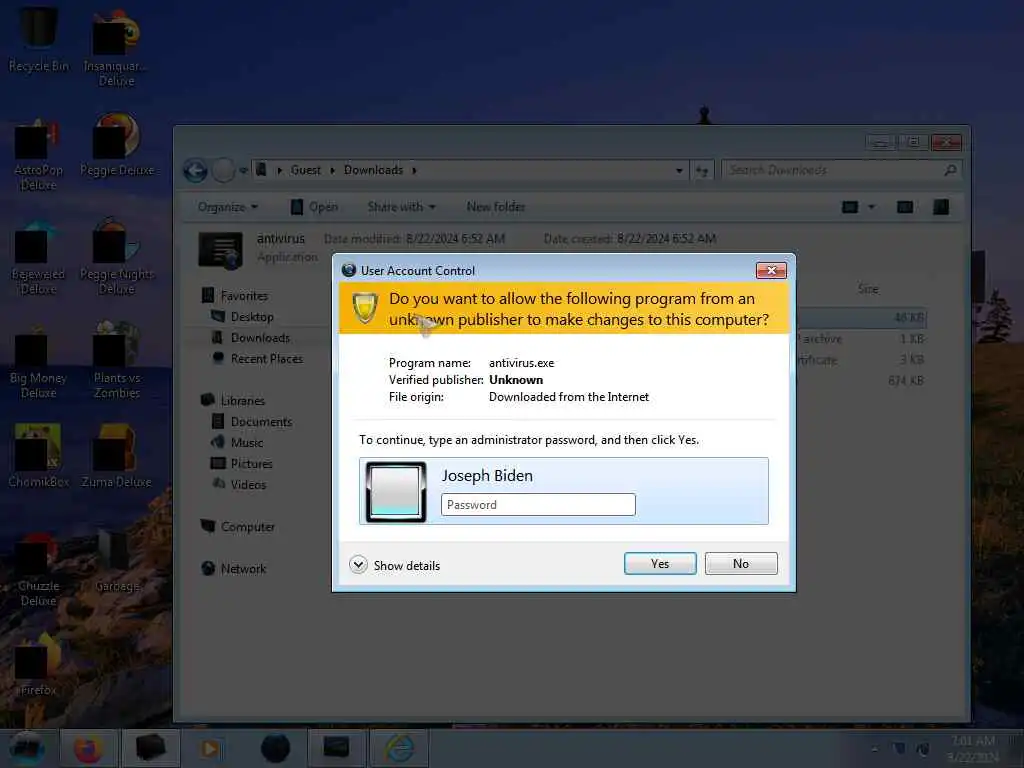Click antivirus application icon in details pane
This screenshot has width=1024, height=768.
pos(221,251)
